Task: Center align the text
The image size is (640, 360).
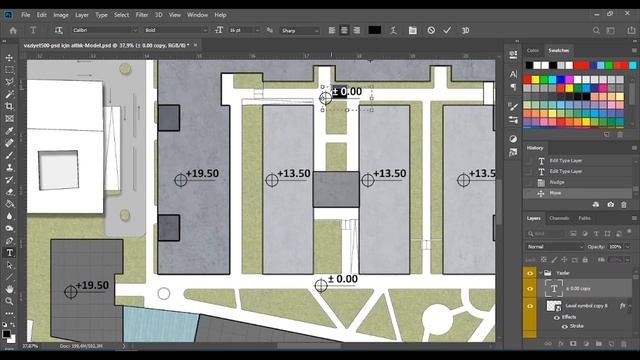Action: click(344, 30)
